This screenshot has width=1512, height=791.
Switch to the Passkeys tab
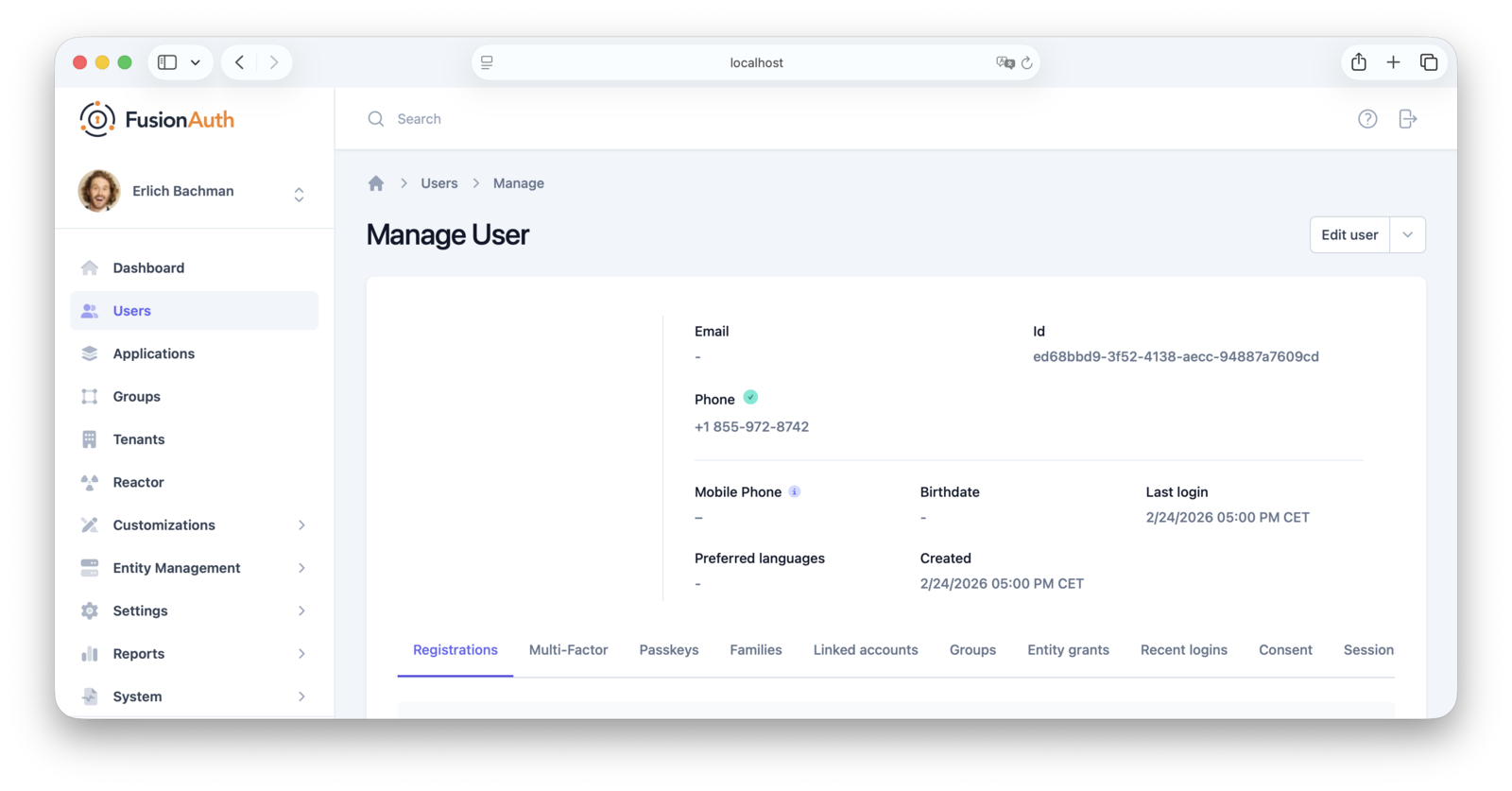669,650
